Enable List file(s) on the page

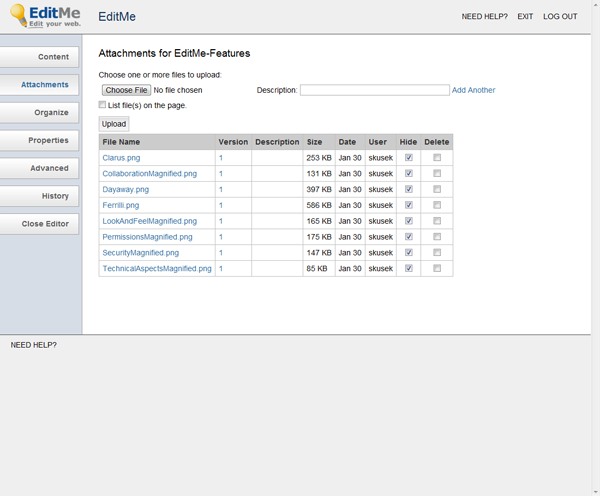(x=102, y=104)
